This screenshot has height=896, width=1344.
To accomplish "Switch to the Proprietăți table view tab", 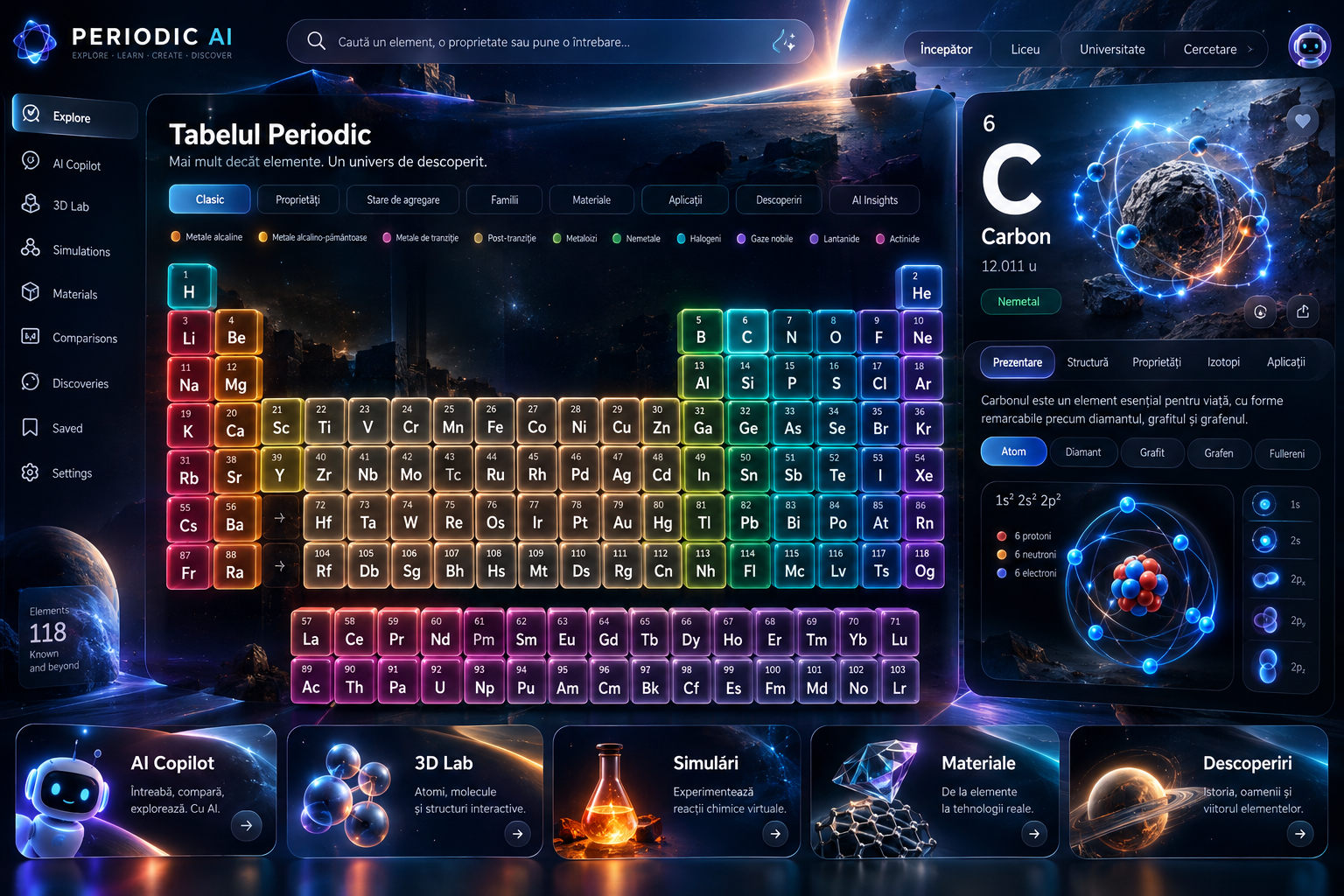I will (297, 199).
